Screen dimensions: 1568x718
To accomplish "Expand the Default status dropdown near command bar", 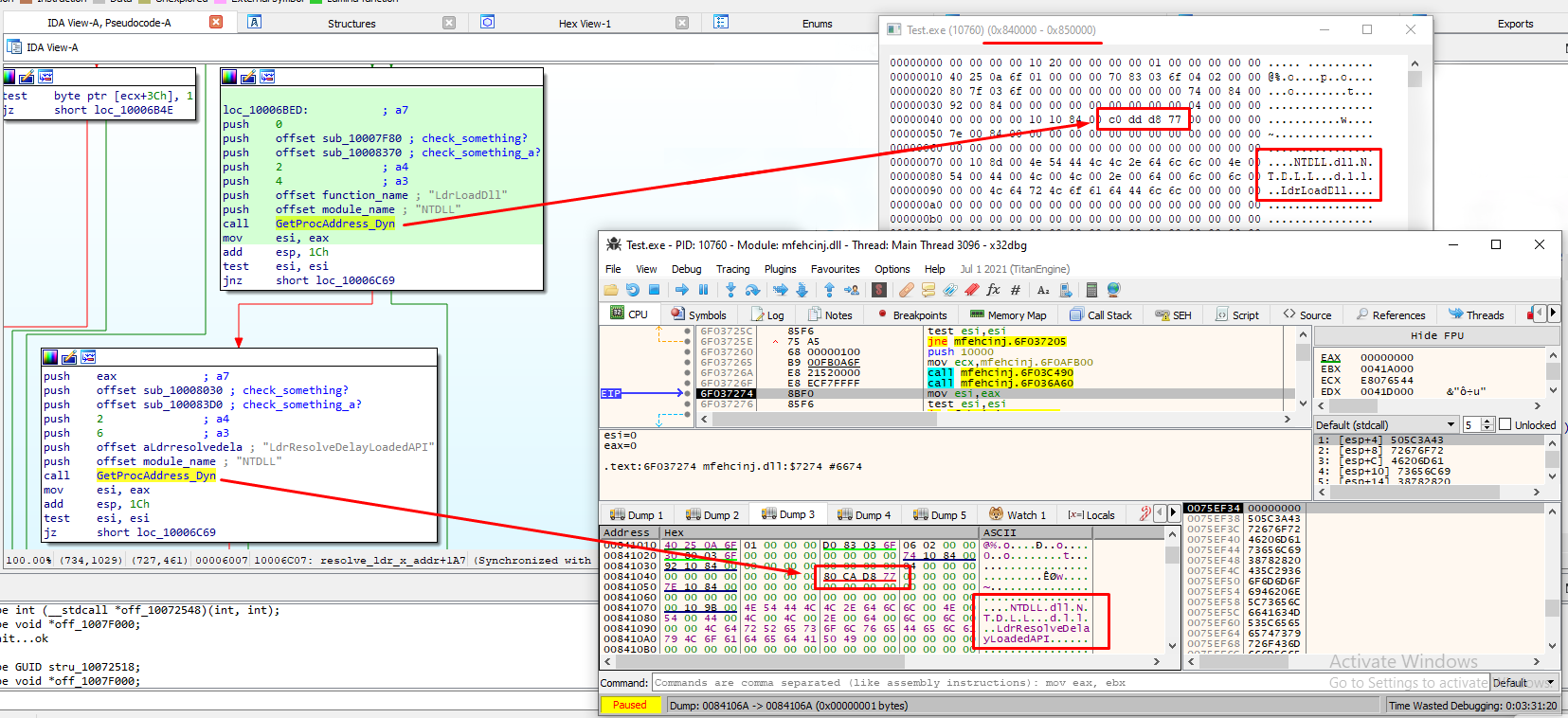I will pos(1524,683).
